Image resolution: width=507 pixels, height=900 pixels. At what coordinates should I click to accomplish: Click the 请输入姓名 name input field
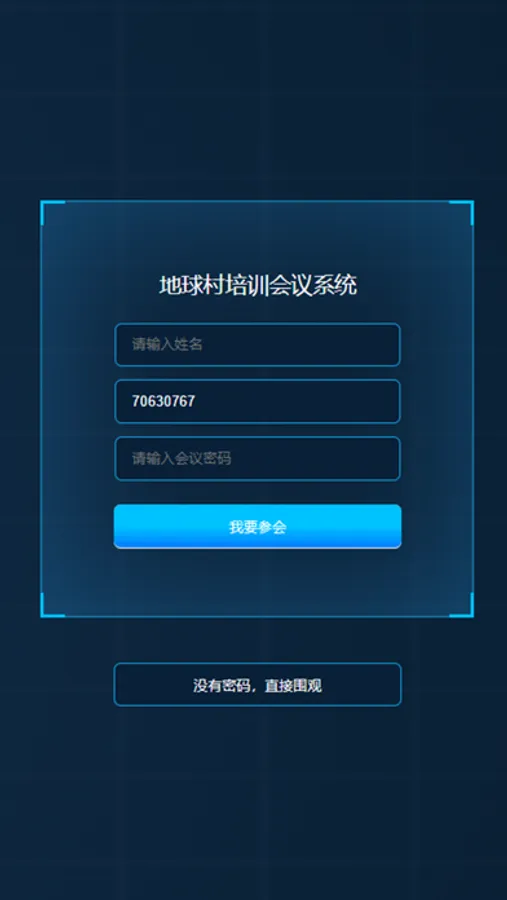point(257,344)
